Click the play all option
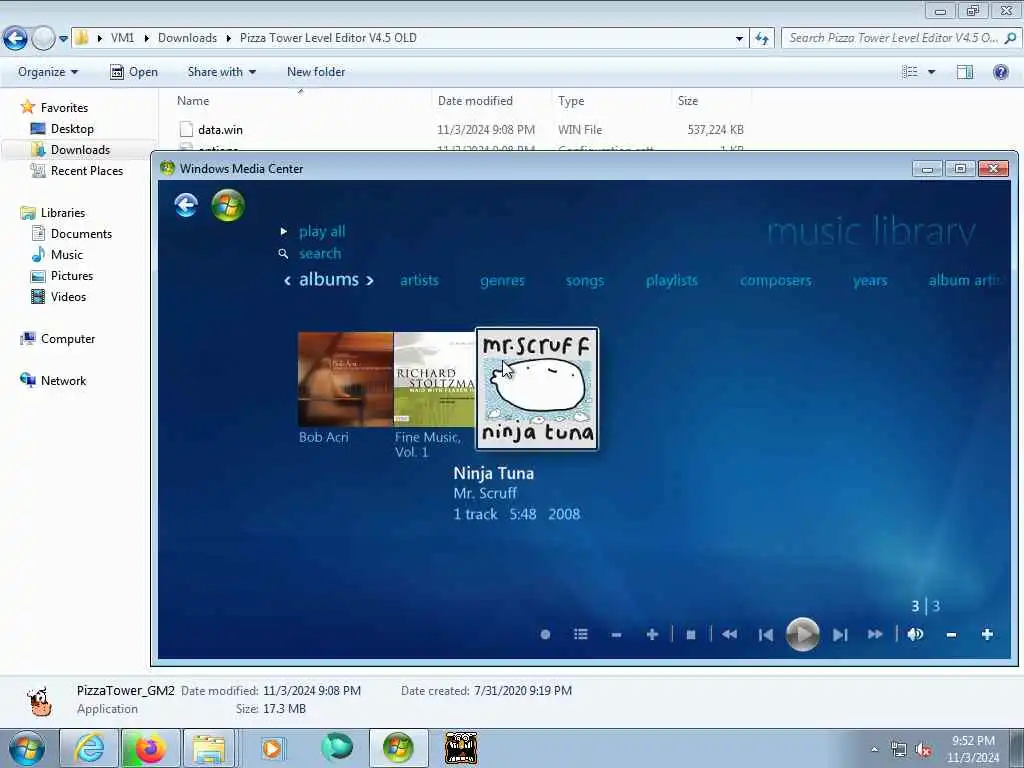The image size is (1024, 768). tap(322, 231)
